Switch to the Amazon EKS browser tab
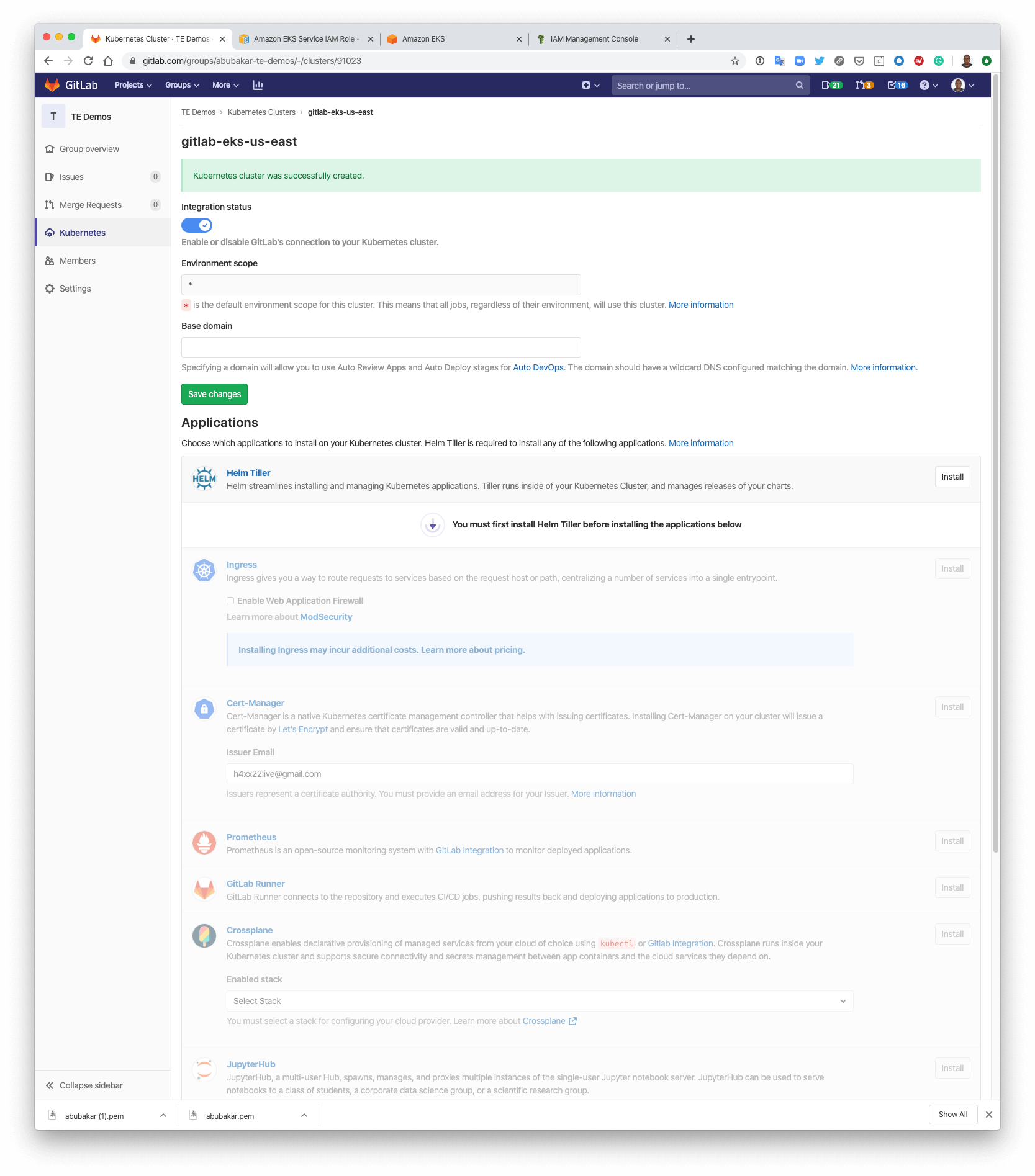This screenshot has height=1176, width=1035. 454,38
